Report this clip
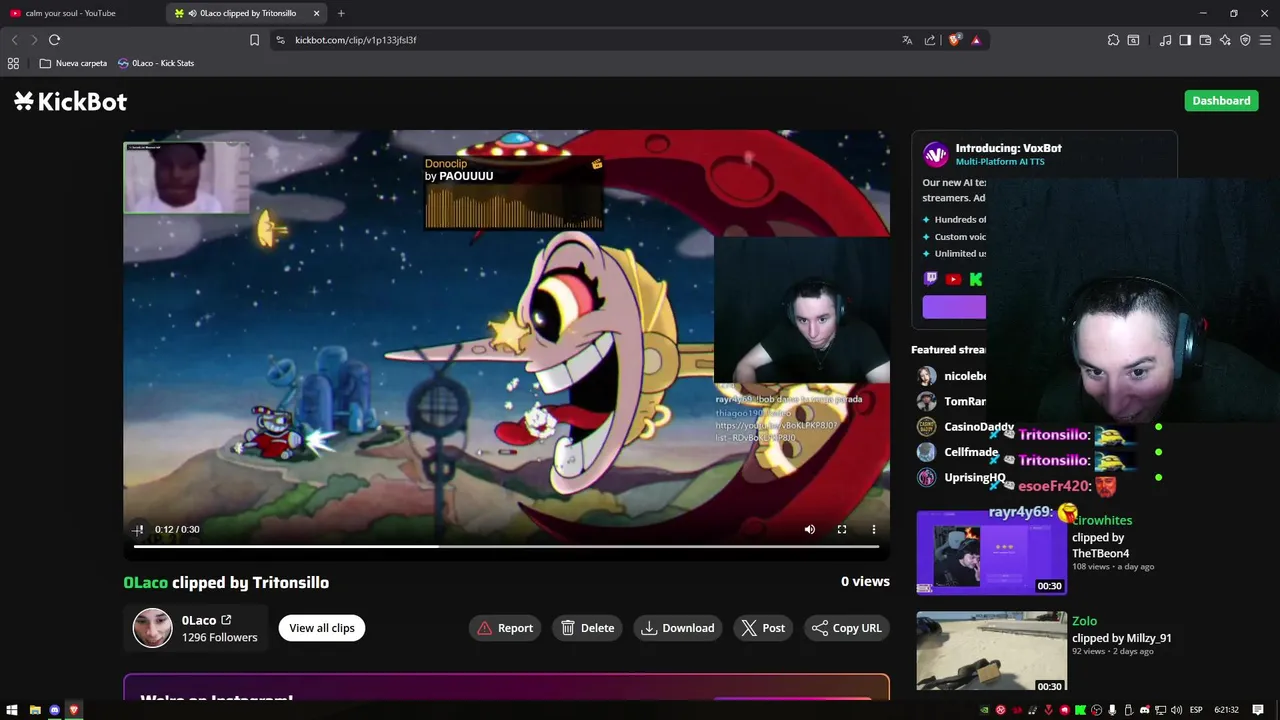Viewport: 1280px width, 720px height. pos(505,628)
